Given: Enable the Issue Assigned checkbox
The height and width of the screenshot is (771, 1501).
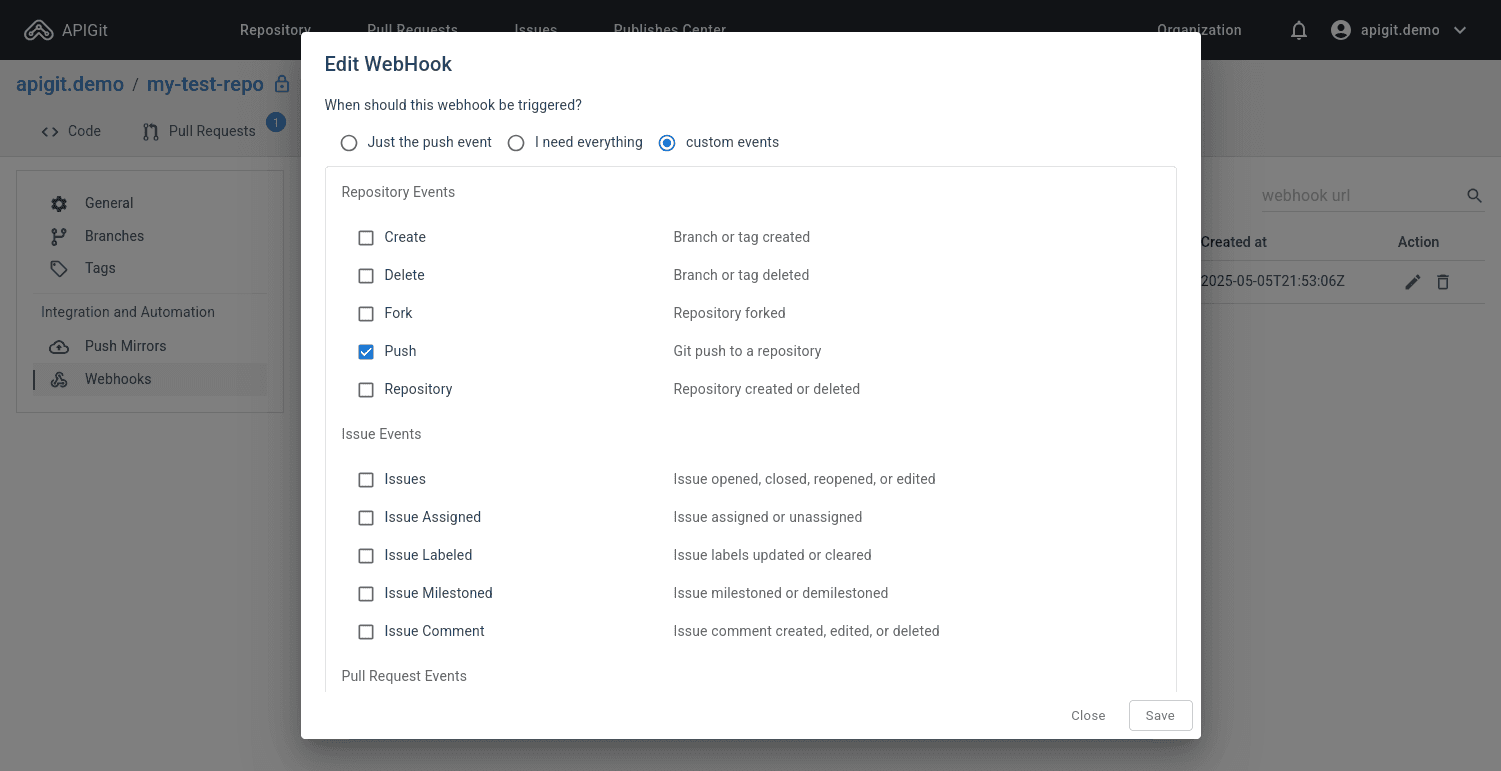Looking at the screenshot, I should pos(366,518).
